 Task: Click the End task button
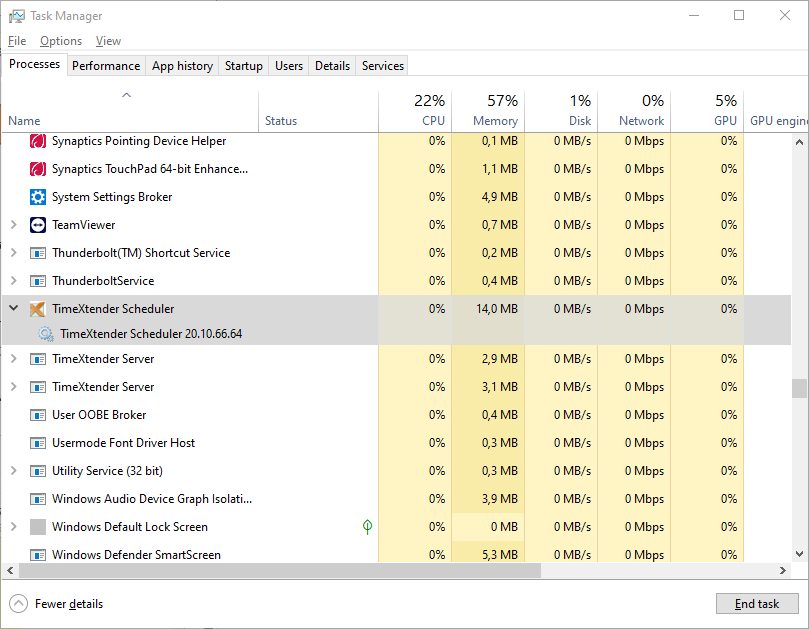[x=757, y=604]
